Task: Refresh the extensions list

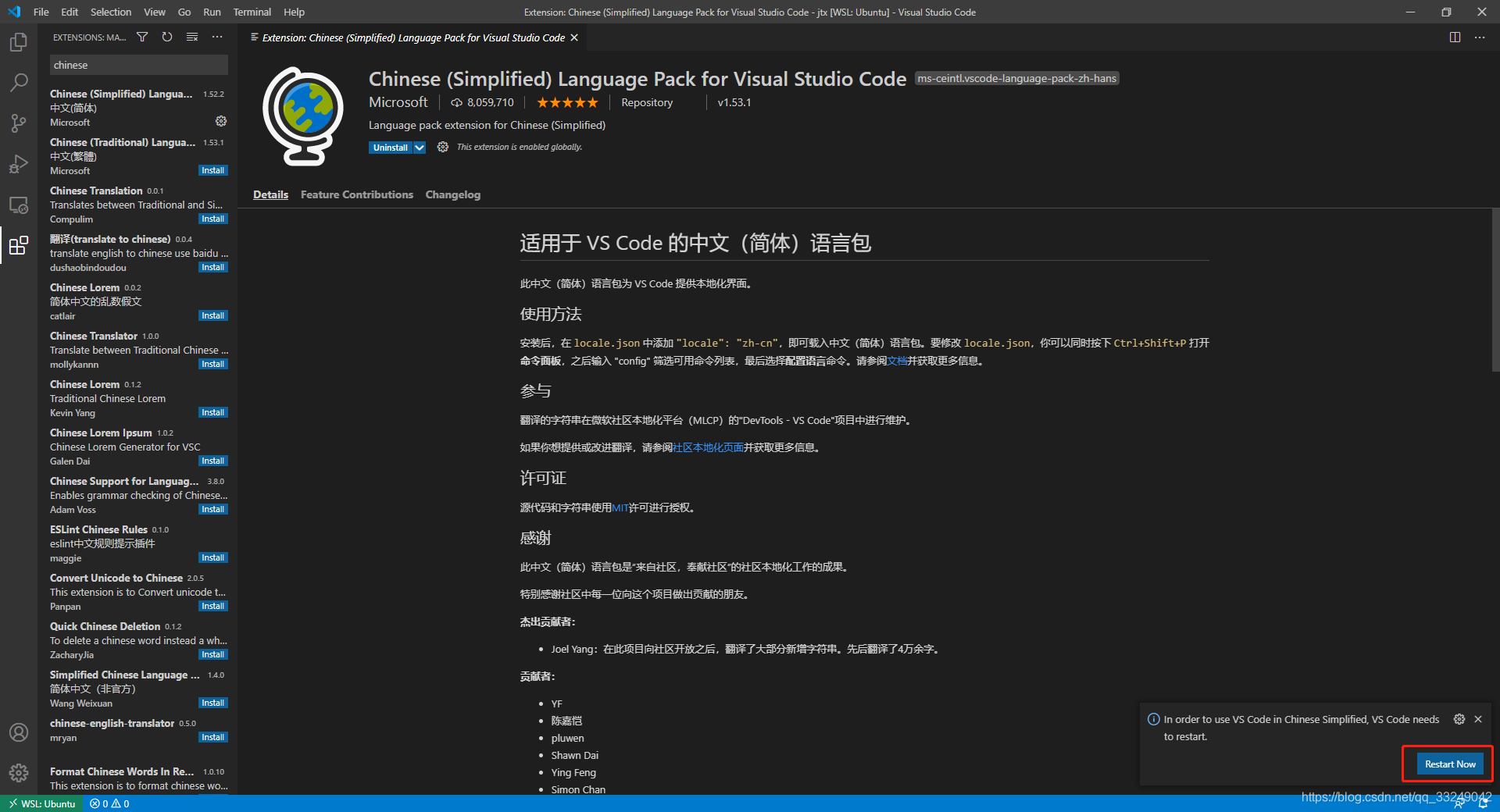Action: [x=167, y=37]
